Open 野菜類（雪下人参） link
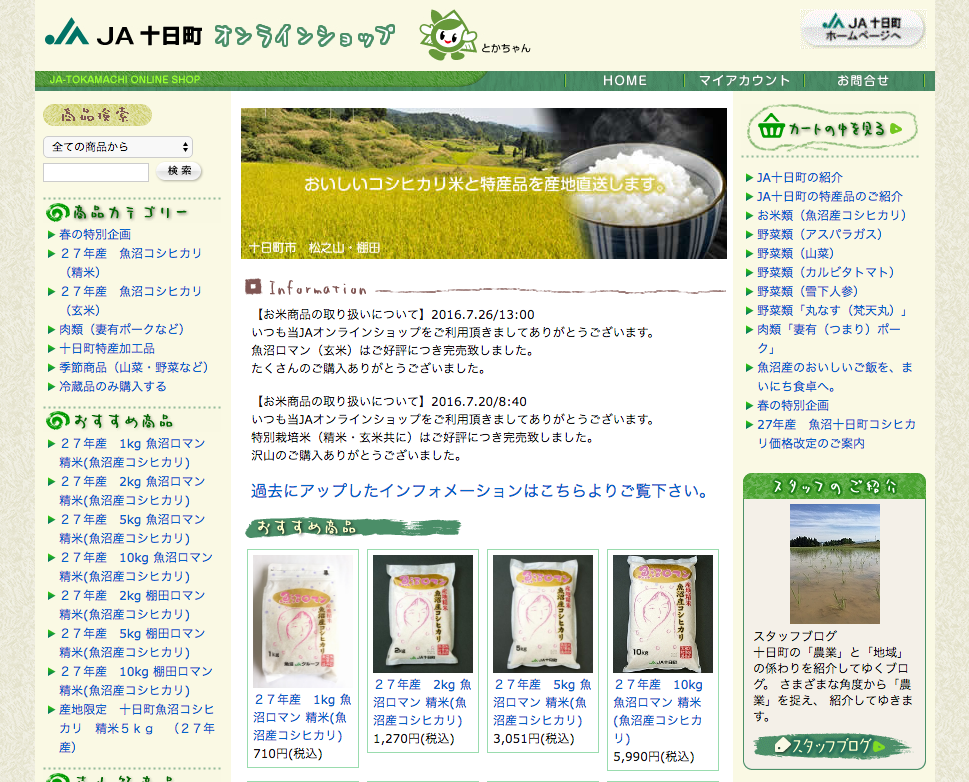This screenshot has height=782, width=969. tap(808, 291)
